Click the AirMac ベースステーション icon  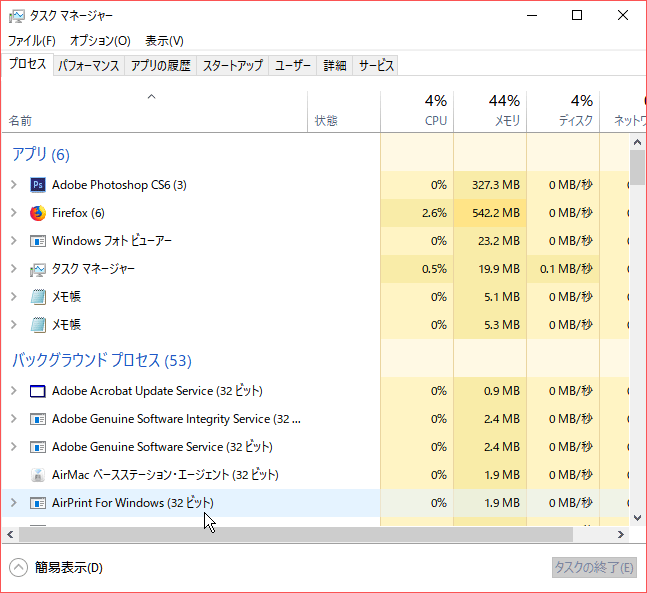(38, 475)
